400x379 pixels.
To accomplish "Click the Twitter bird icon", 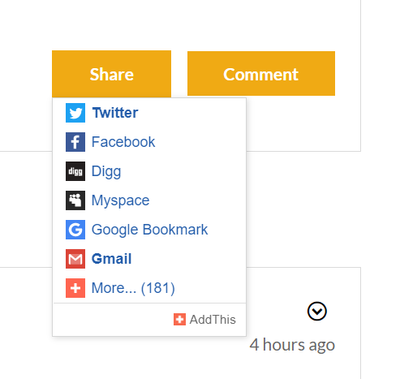I will 75,113.
